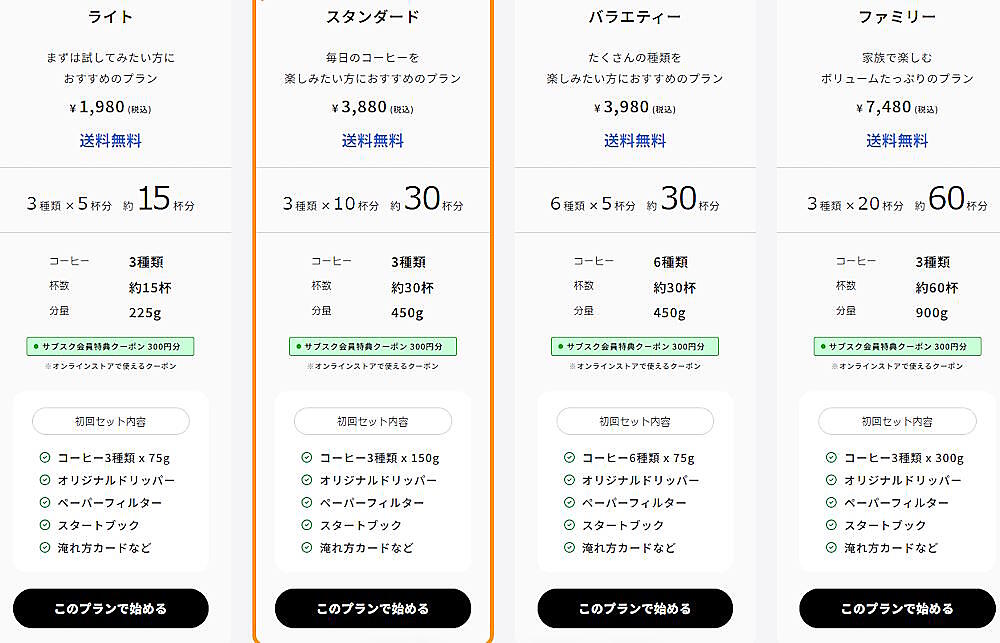The height and width of the screenshot is (643, 1000).
Task: Click check icon beside ライト plan's 淹れ方カードなど
Action: coord(45,547)
